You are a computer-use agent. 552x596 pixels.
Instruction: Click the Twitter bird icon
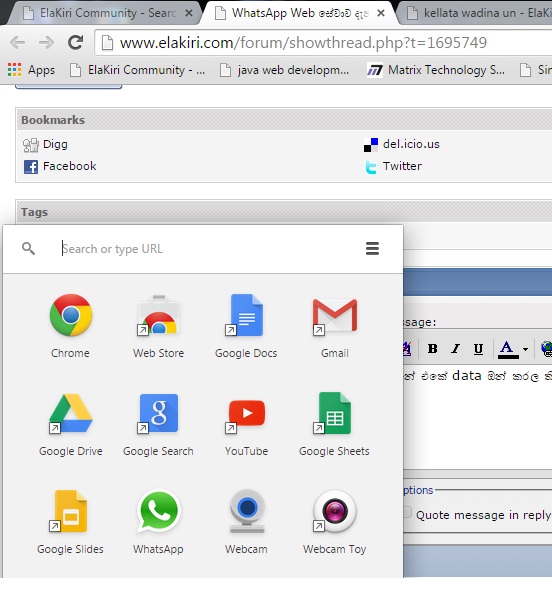[x=371, y=167]
